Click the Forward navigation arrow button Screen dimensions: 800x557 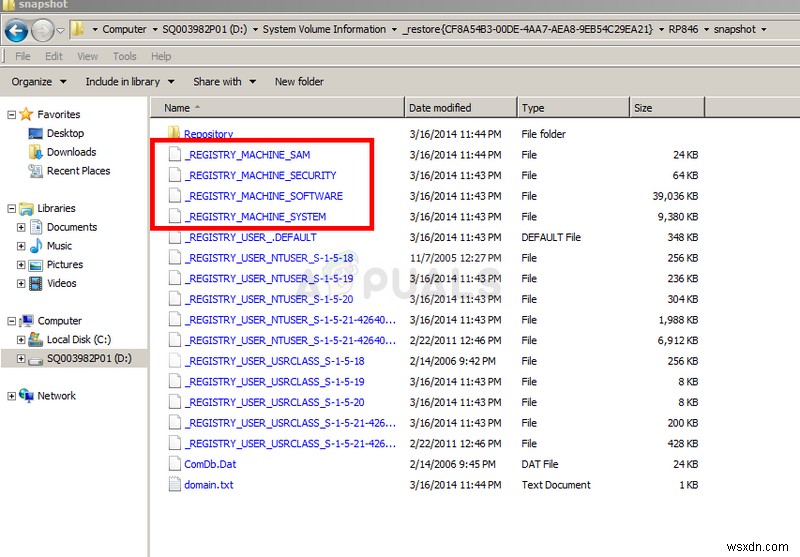point(43,30)
